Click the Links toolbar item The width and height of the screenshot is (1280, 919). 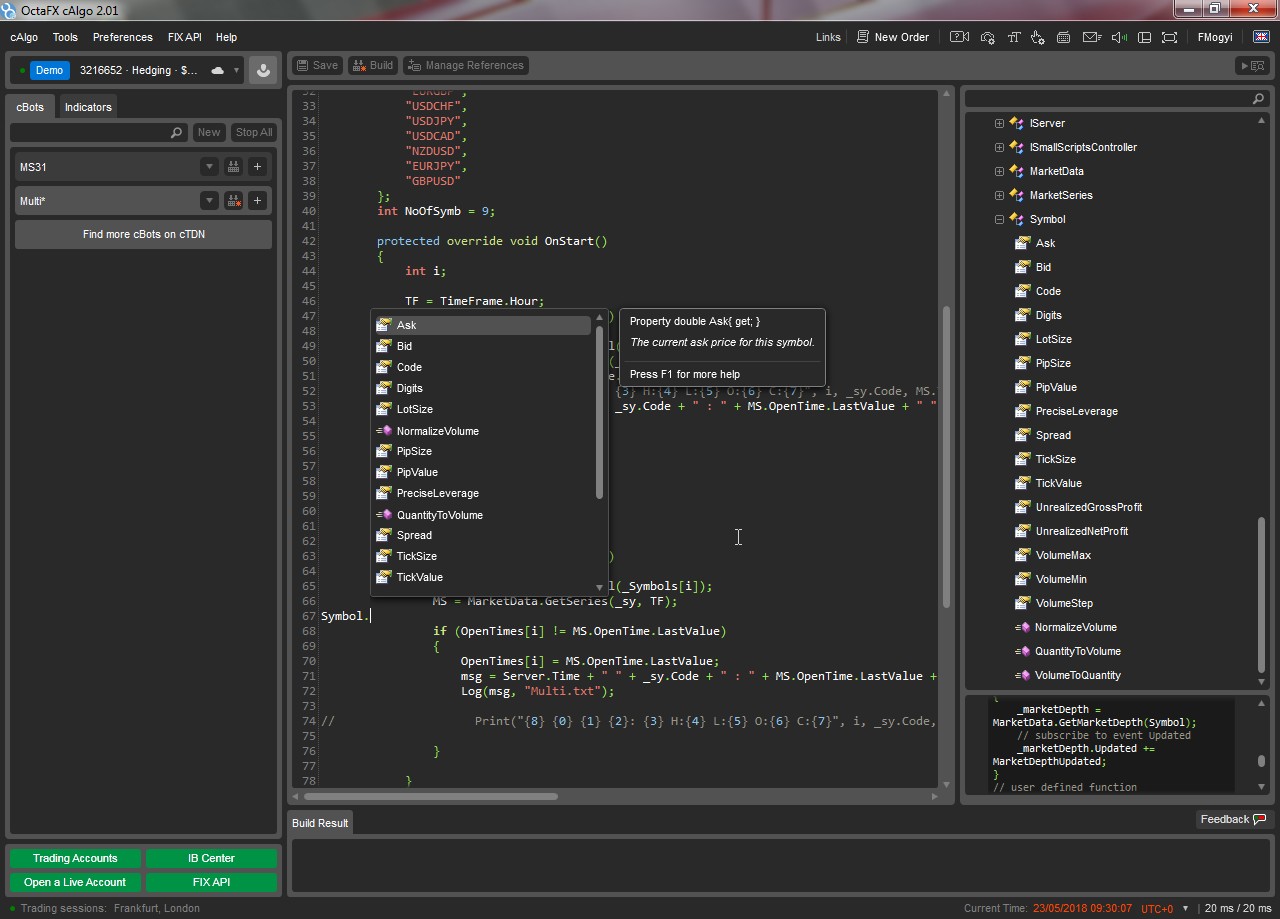click(828, 37)
